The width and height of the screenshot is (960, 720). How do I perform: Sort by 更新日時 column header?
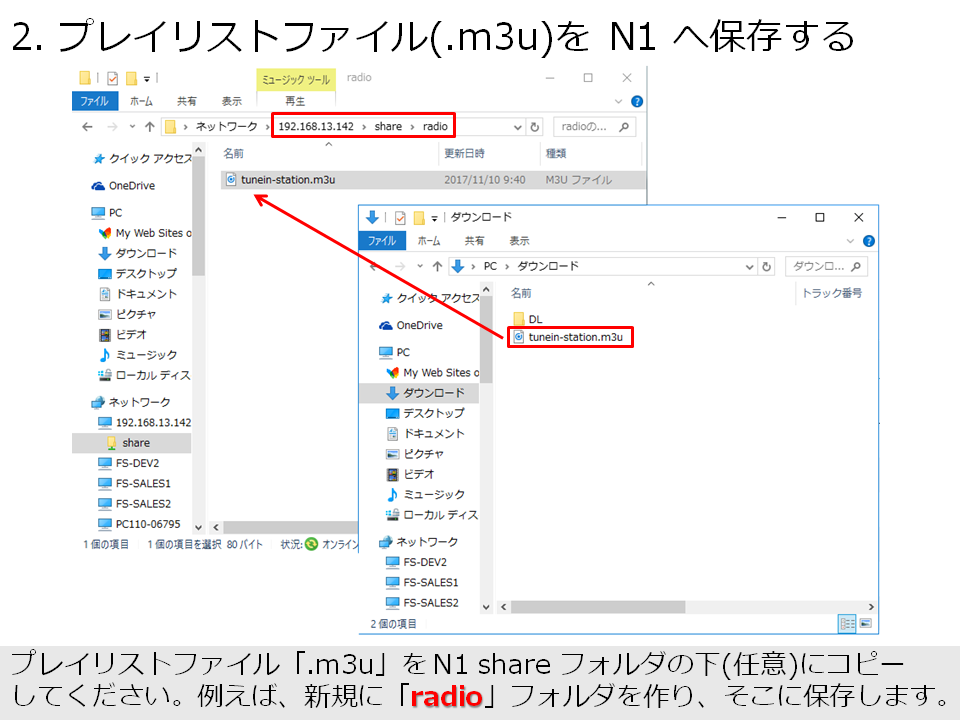pyautogui.click(x=465, y=154)
